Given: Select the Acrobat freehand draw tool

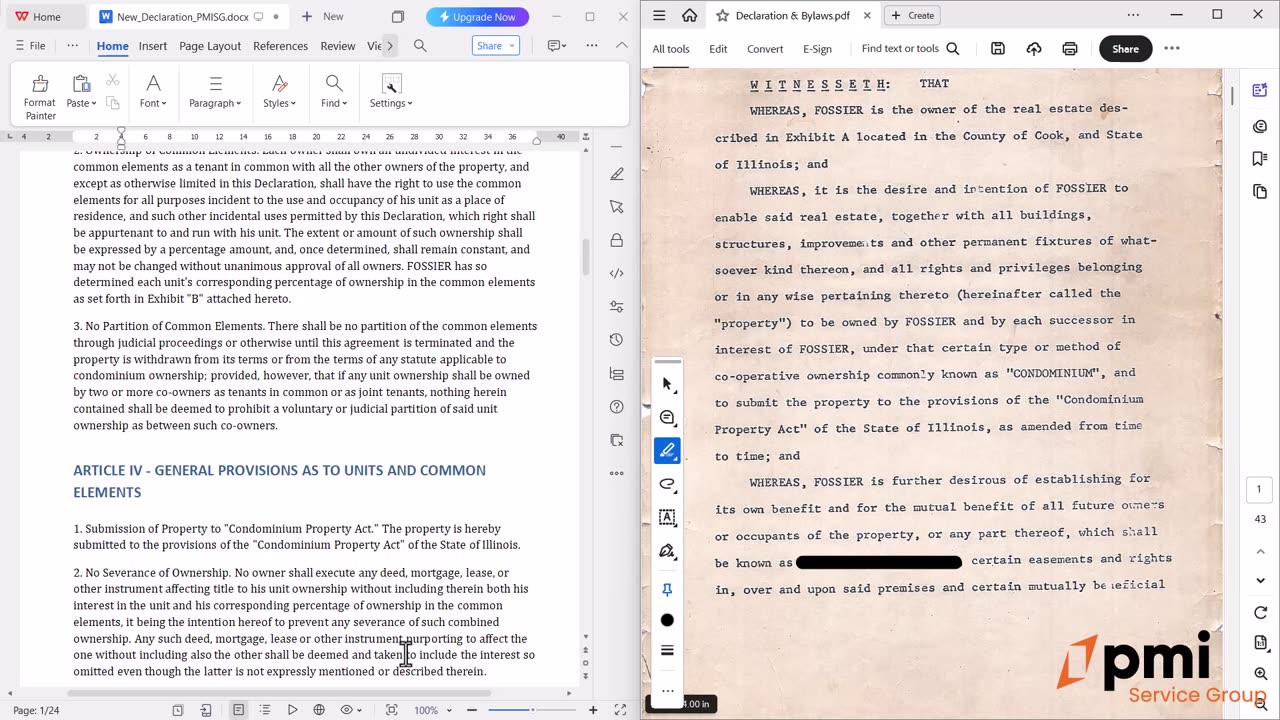Looking at the screenshot, I should click(x=667, y=484).
